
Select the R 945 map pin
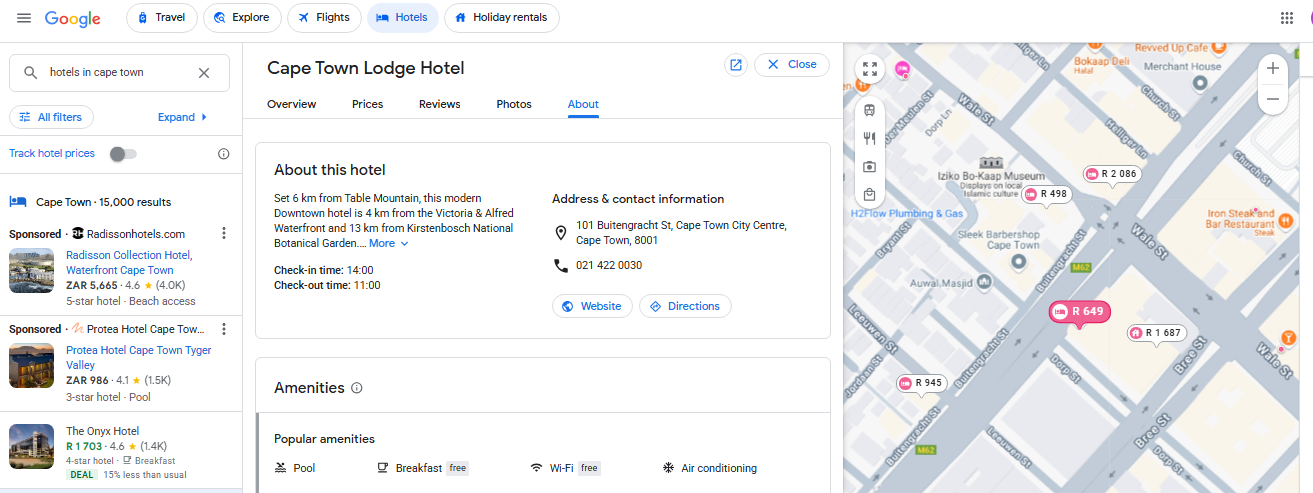coord(922,383)
